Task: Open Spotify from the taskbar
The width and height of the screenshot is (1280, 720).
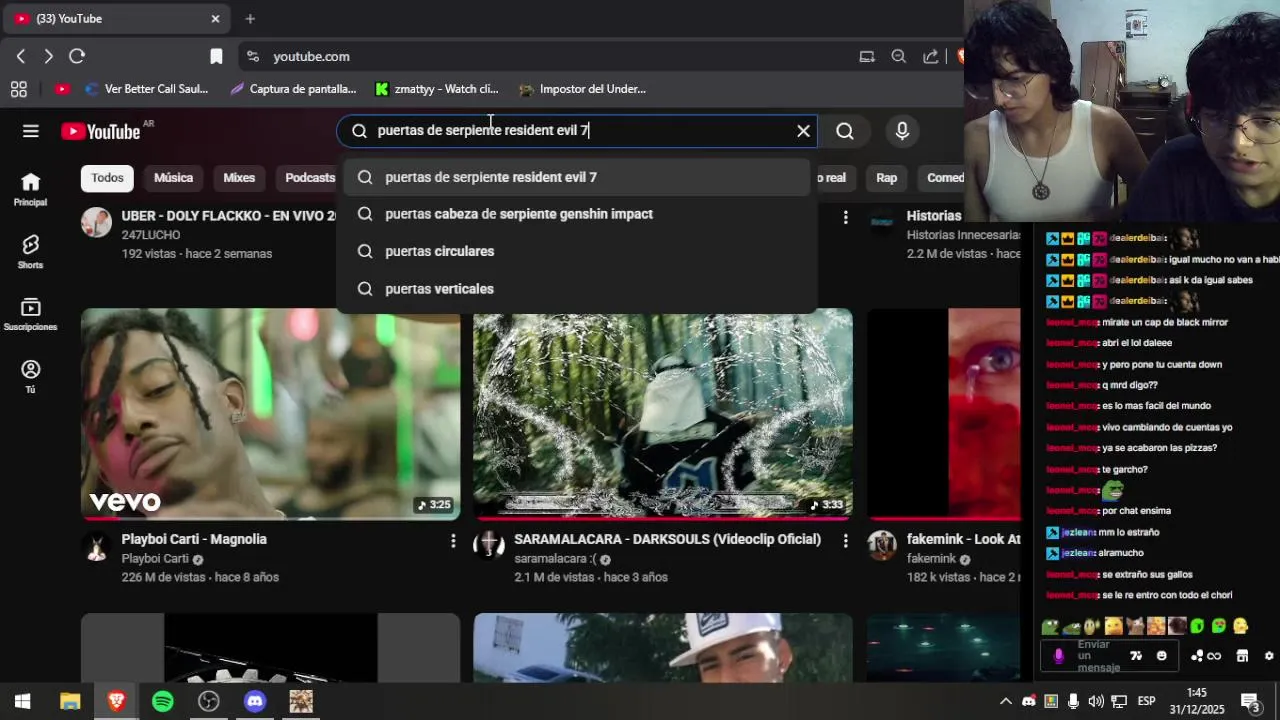Action: point(163,701)
